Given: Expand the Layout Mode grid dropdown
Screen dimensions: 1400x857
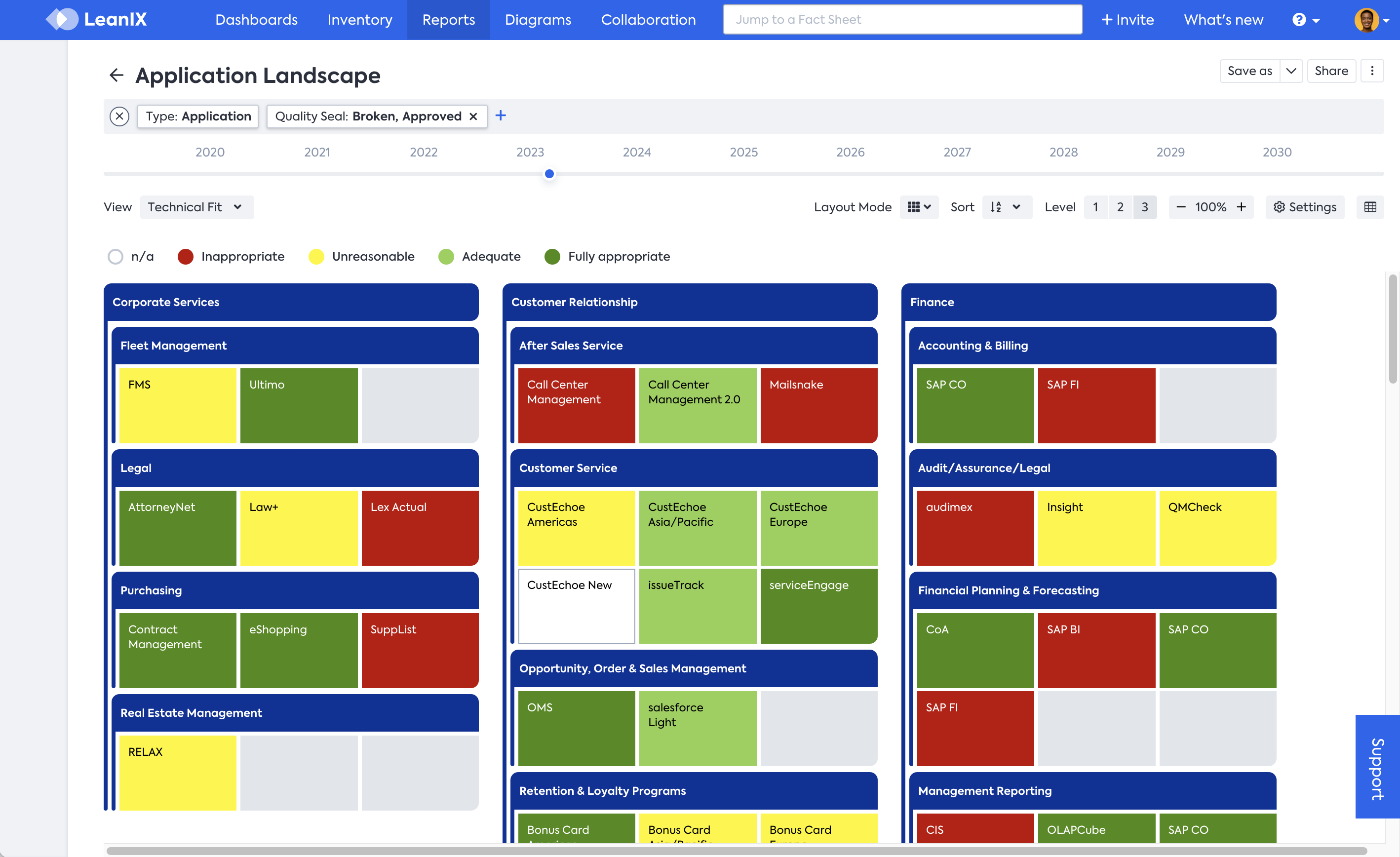Looking at the screenshot, I should click(919, 207).
